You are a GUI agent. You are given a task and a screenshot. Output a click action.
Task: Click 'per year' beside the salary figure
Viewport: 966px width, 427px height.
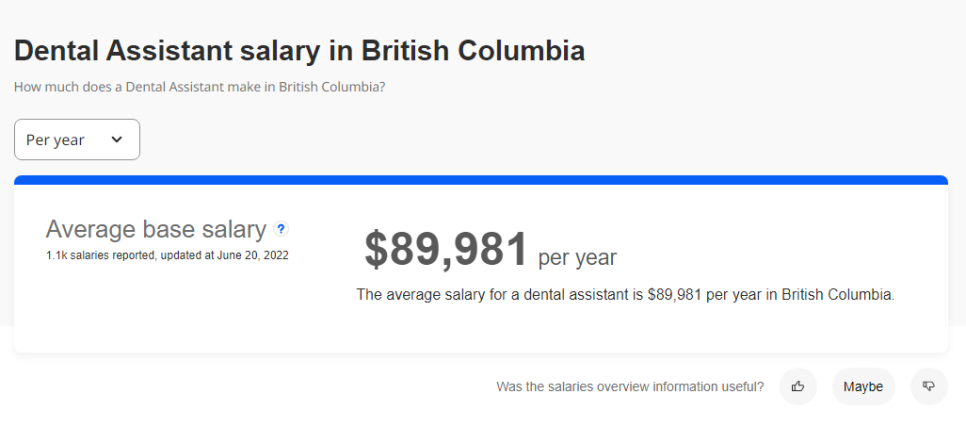click(577, 258)
